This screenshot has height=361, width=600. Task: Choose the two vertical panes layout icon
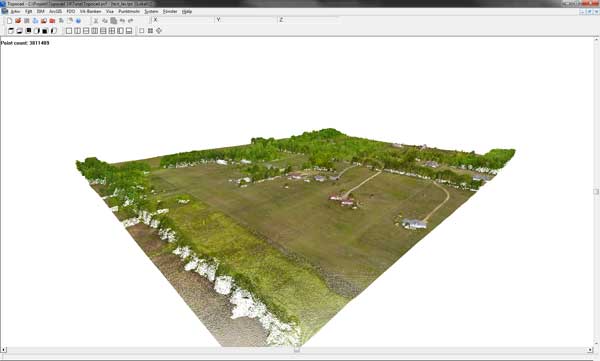pos(77,31)
